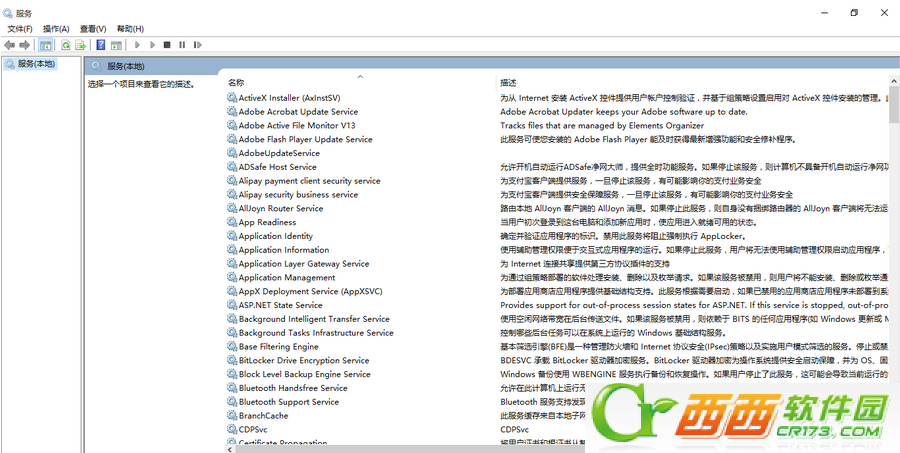Open the 帮助(H) menu
The height and width of the screenshot is (453, 900).
coord(130,29)
